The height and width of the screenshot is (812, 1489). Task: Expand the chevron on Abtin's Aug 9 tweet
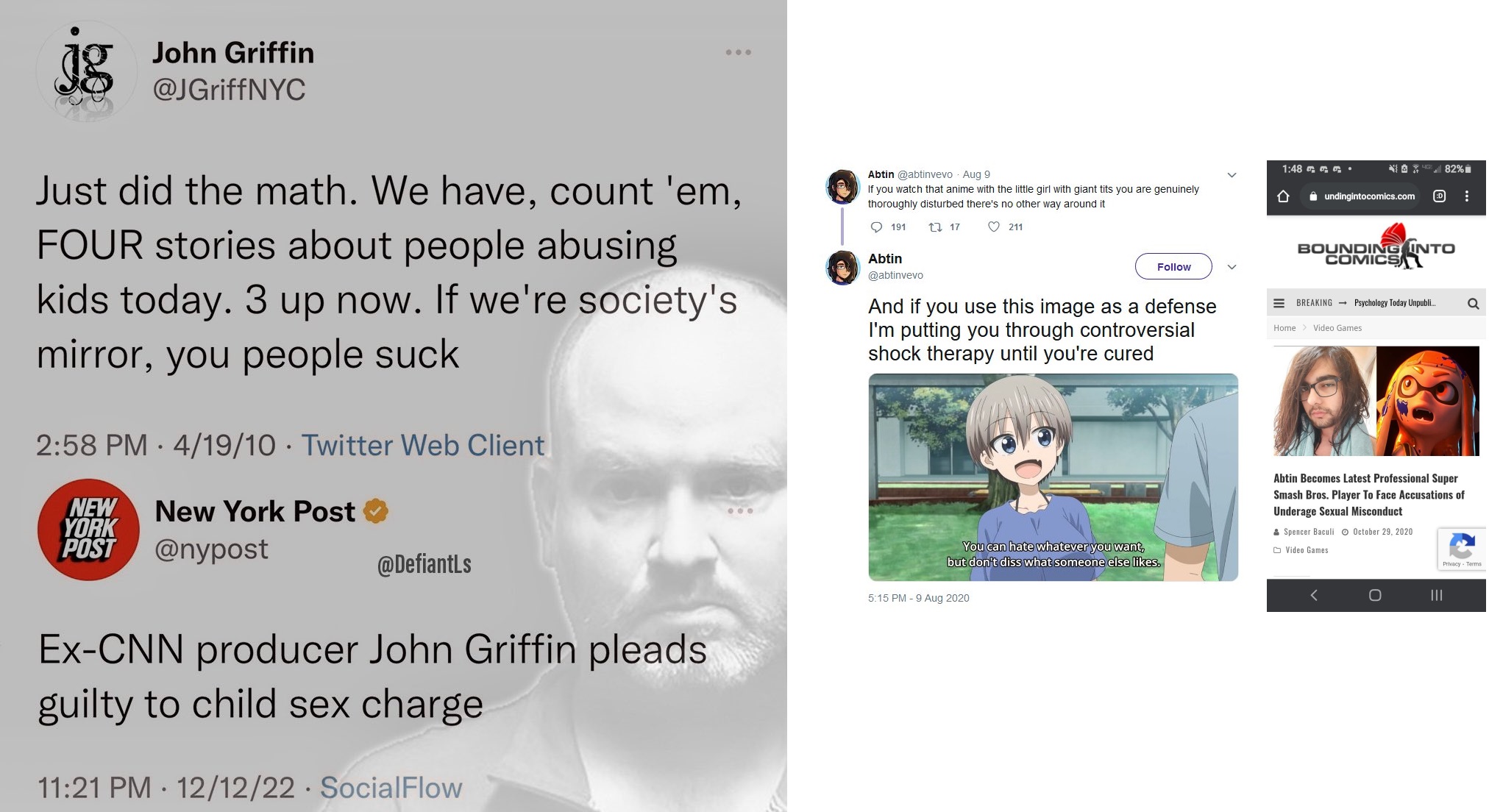tap(1232, 175)
